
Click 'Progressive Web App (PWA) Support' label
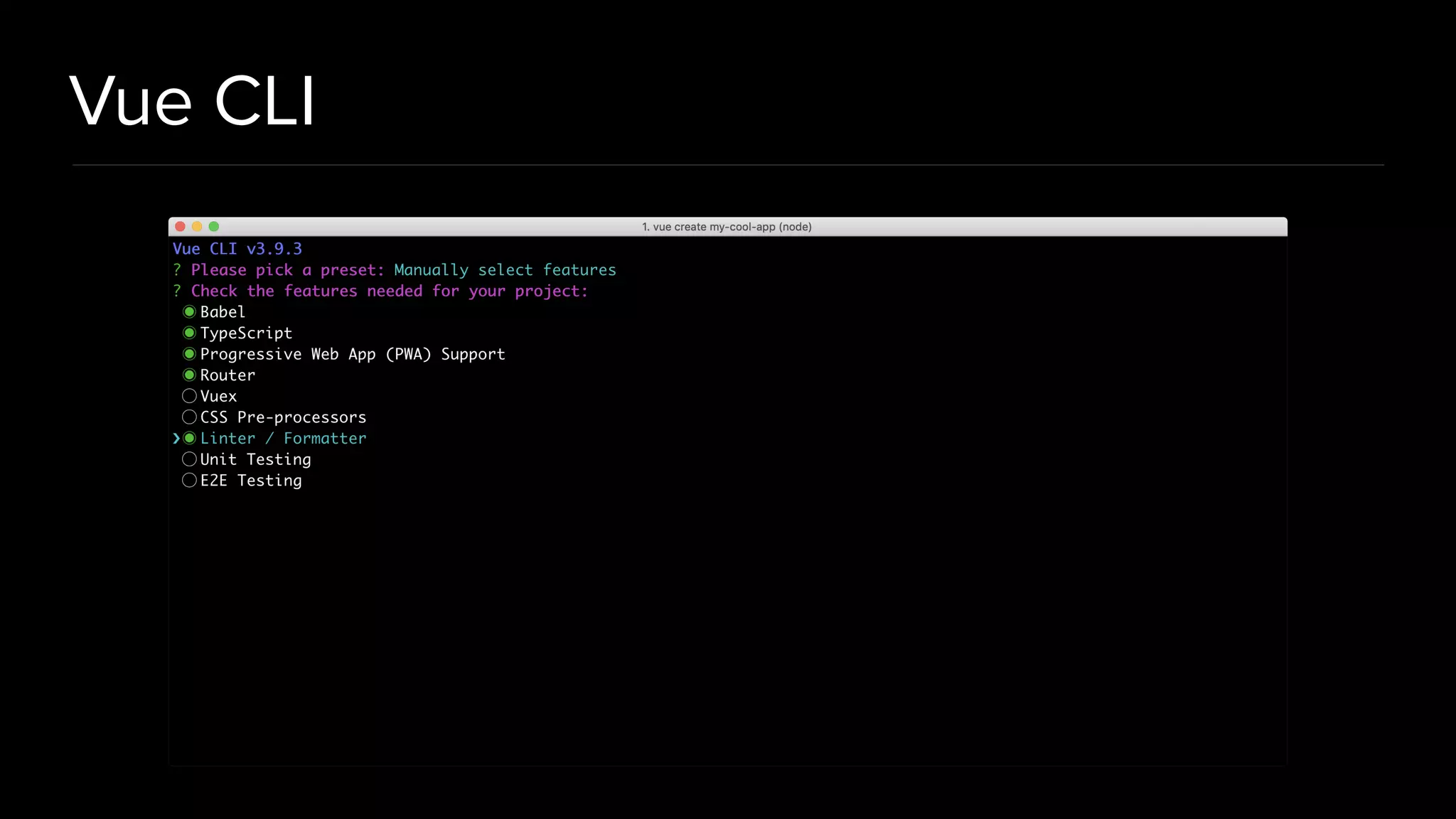pyautogui.click(x=353, y=354)
